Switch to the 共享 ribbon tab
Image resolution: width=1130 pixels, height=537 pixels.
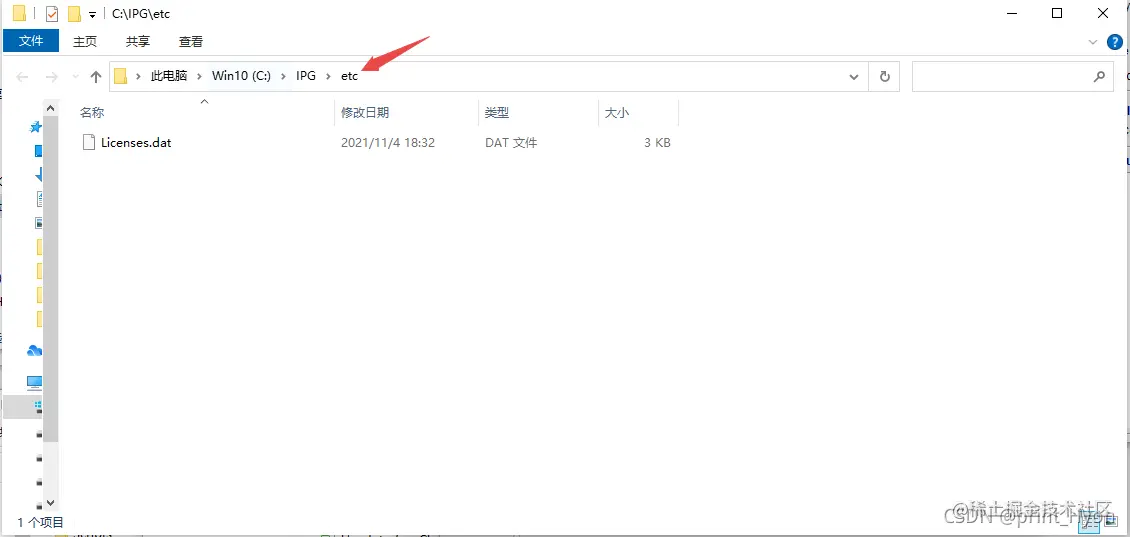tap(138, 42)
